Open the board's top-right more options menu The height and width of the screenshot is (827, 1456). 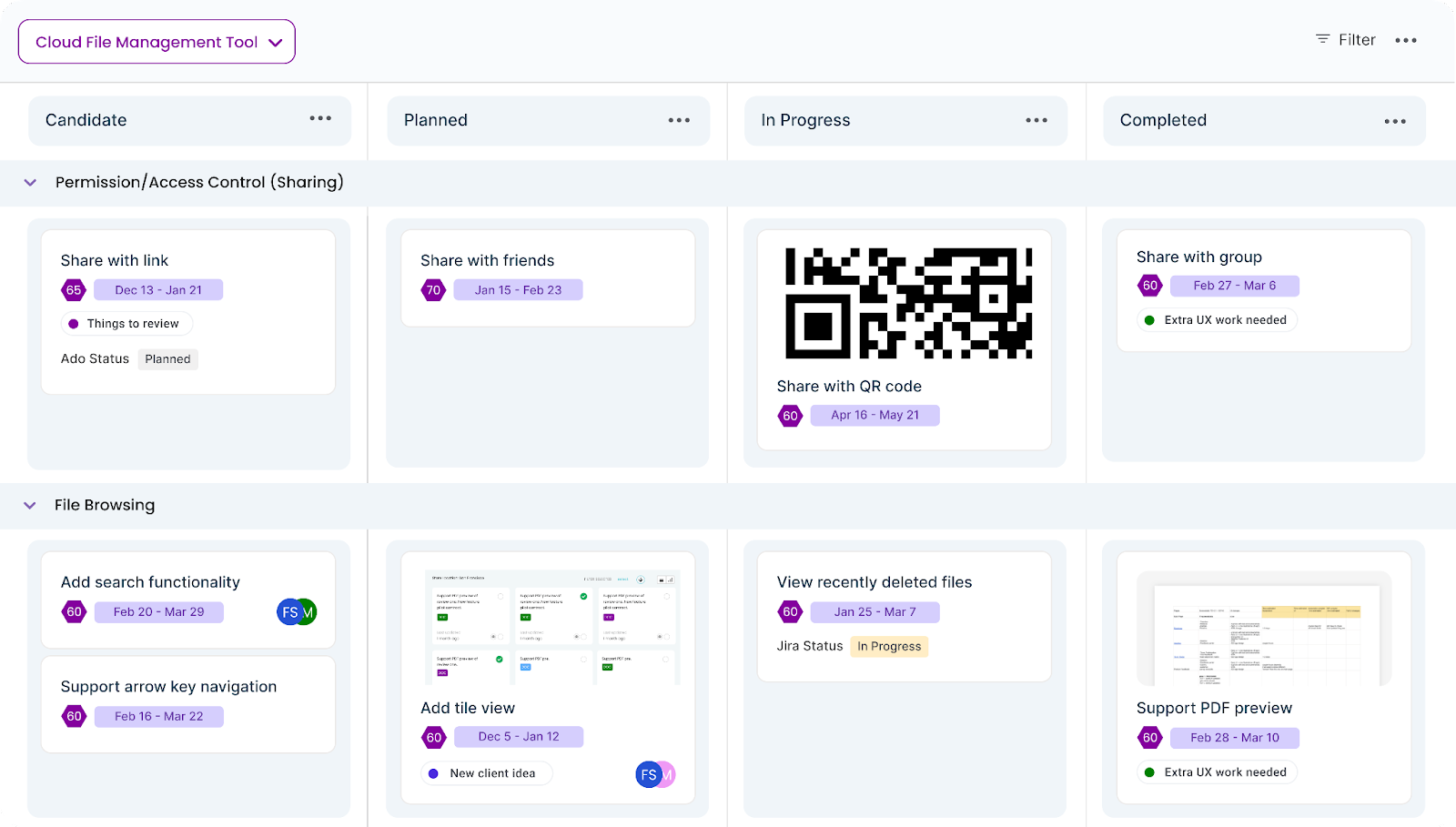click(1406, 40)
